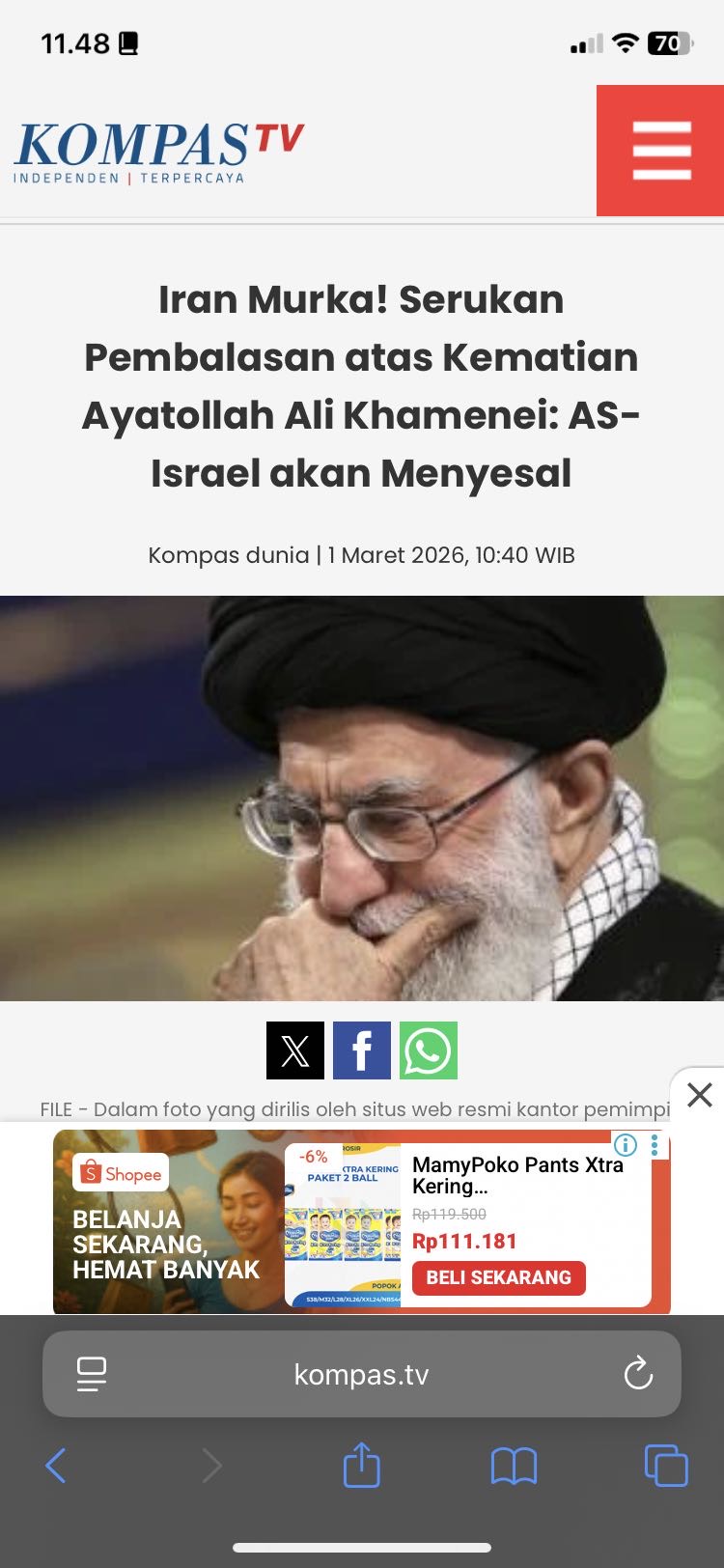Tap the Khamenei article photo

tap(362, 798)
